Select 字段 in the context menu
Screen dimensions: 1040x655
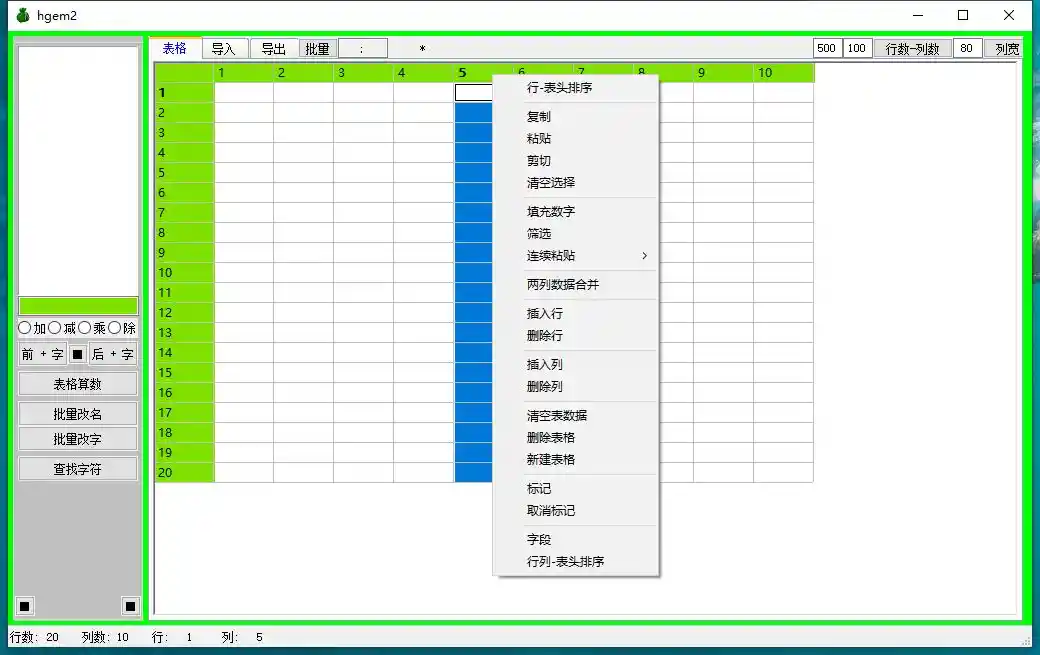(x=576, y=540)
